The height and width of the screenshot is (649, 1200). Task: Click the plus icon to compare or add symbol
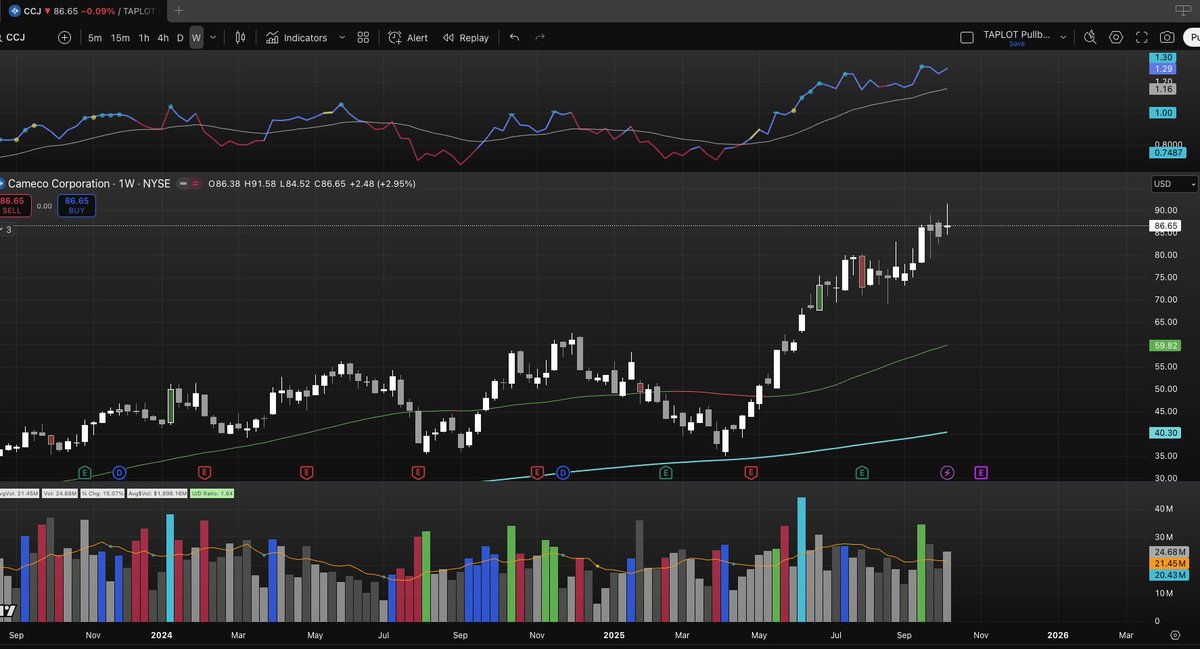point(65,38)
